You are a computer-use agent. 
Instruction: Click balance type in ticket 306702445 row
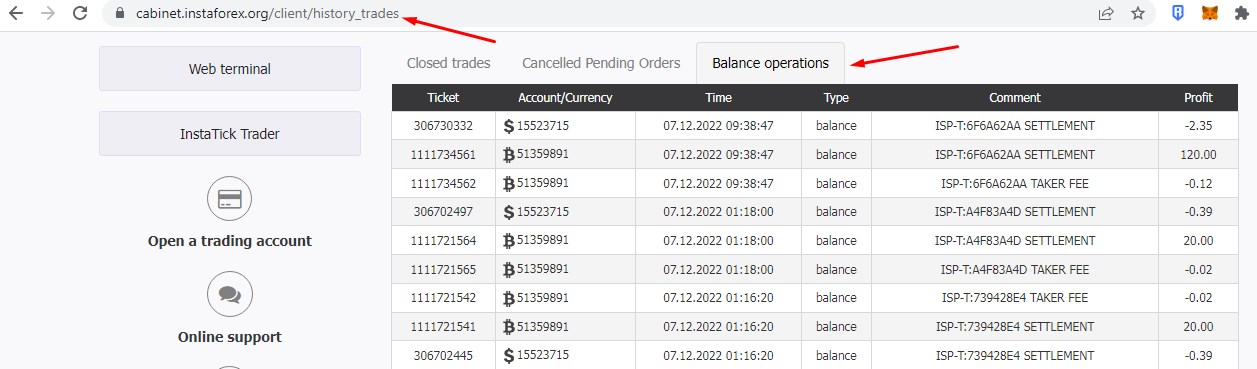pos(836,355)
